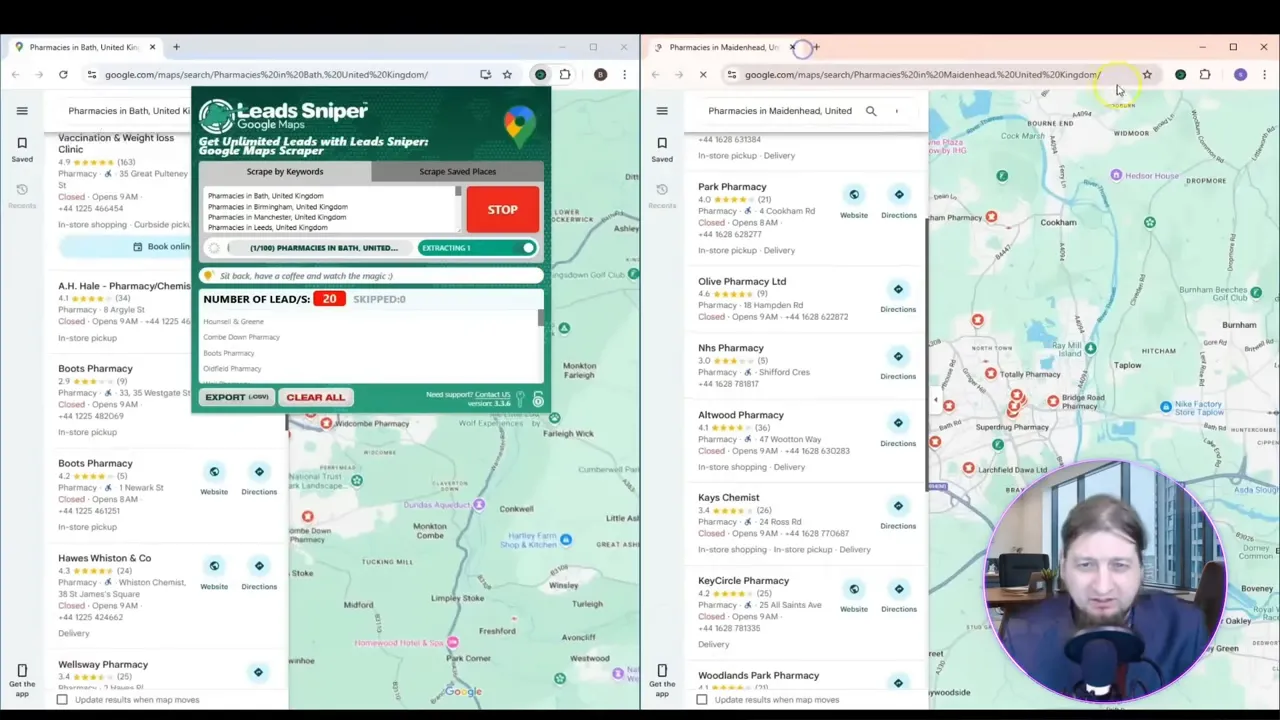
Task: Click Book online for the Vaccination clinic
Action: tap(161, 246)
